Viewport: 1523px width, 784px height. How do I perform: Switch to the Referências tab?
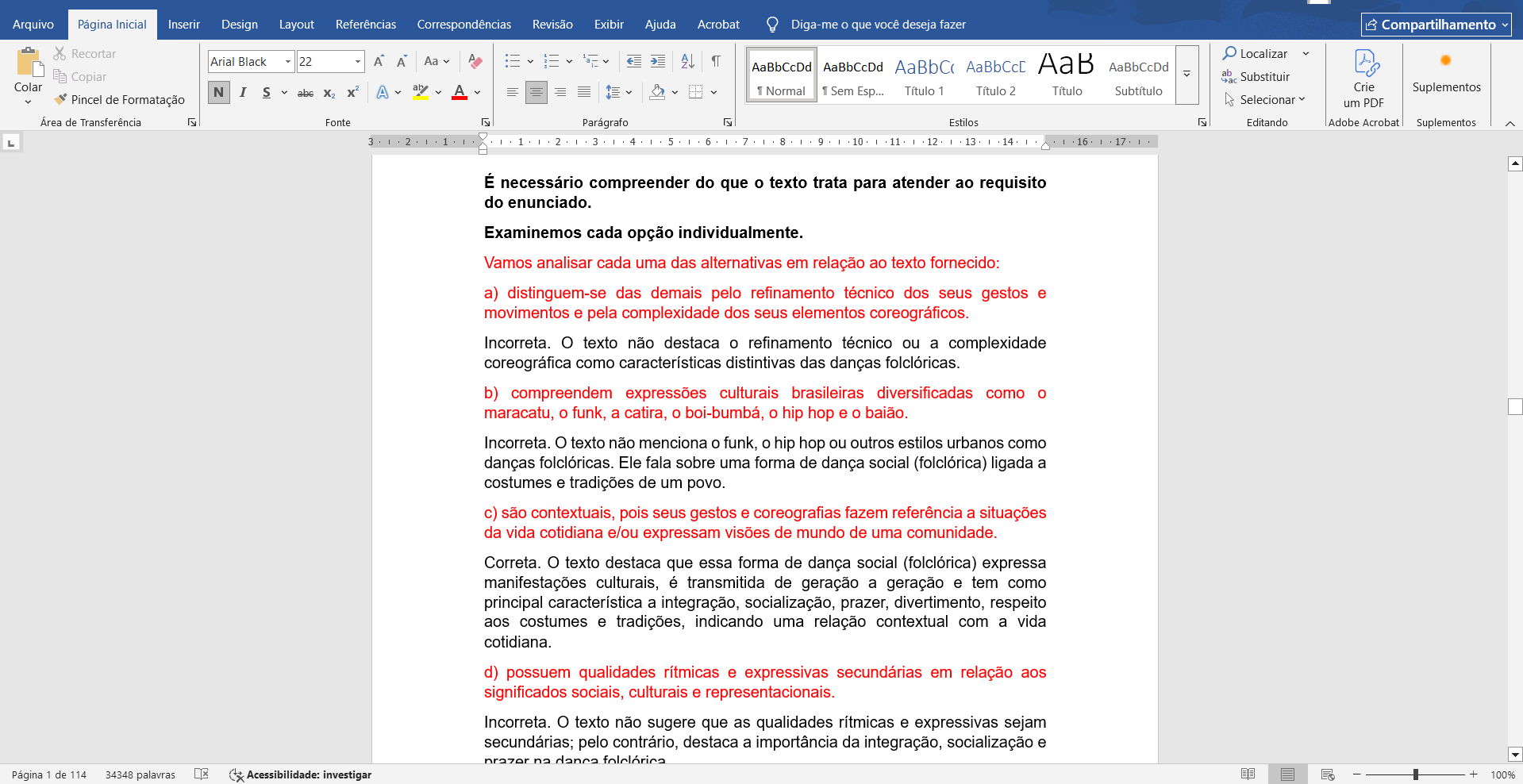click(x=366, y=25)
